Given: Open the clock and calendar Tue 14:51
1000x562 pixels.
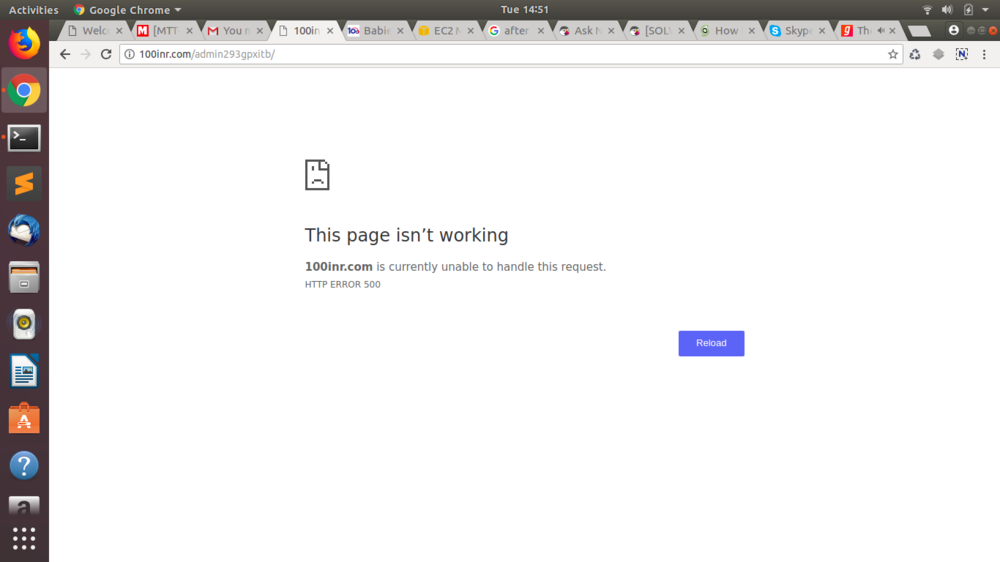Looking at the screenshot, I should pos(524,10).
